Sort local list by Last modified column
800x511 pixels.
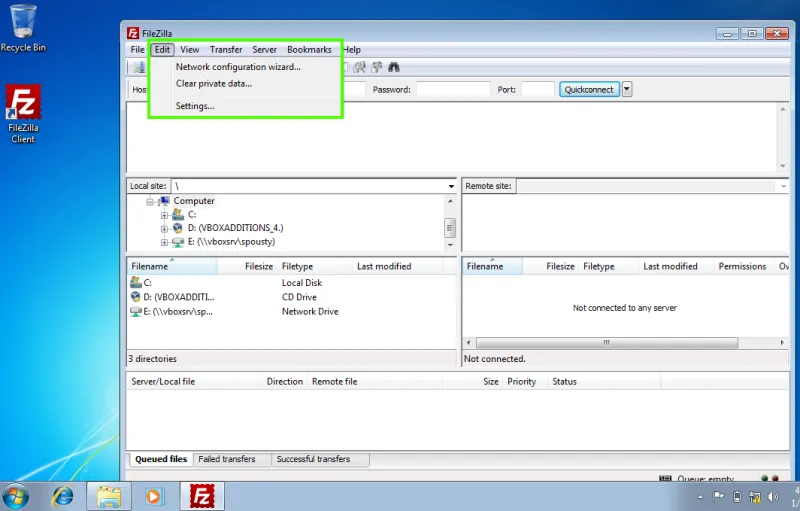(x=397, y=266)
